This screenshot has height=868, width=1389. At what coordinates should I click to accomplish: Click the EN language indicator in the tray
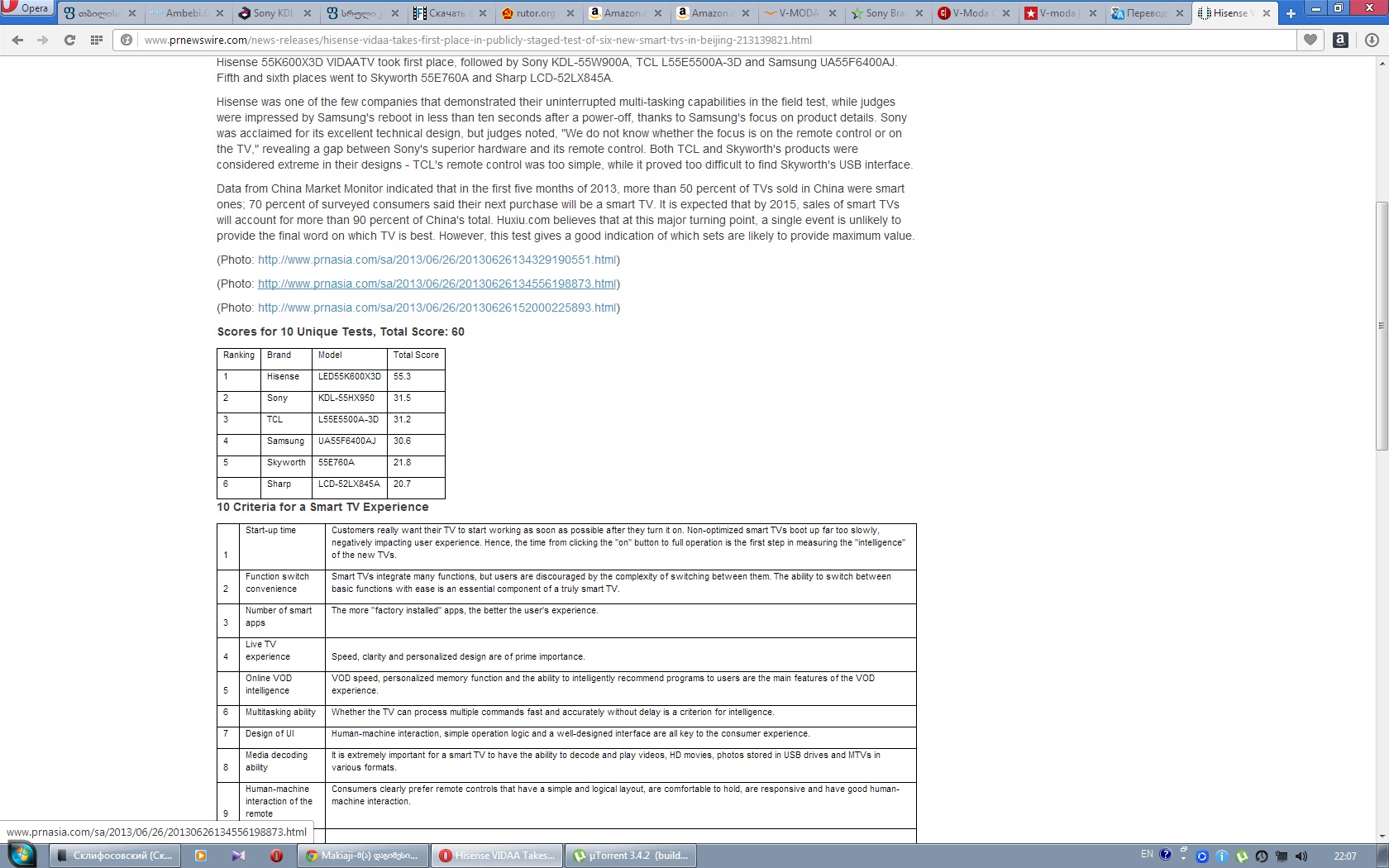click(x=1147, y=855)
